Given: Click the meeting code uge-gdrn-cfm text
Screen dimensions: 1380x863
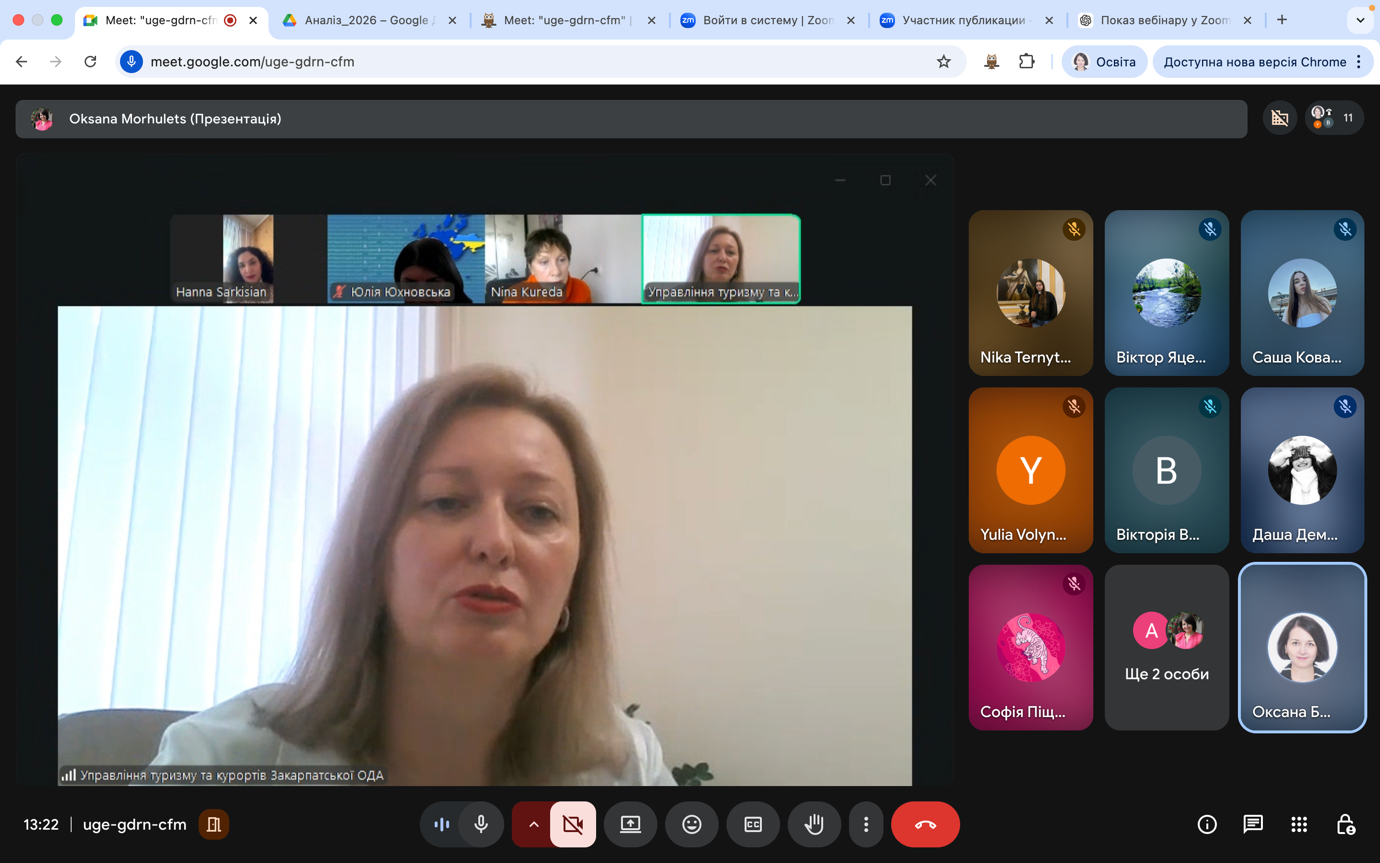Looking at the screenshot, I should (135, 825).
